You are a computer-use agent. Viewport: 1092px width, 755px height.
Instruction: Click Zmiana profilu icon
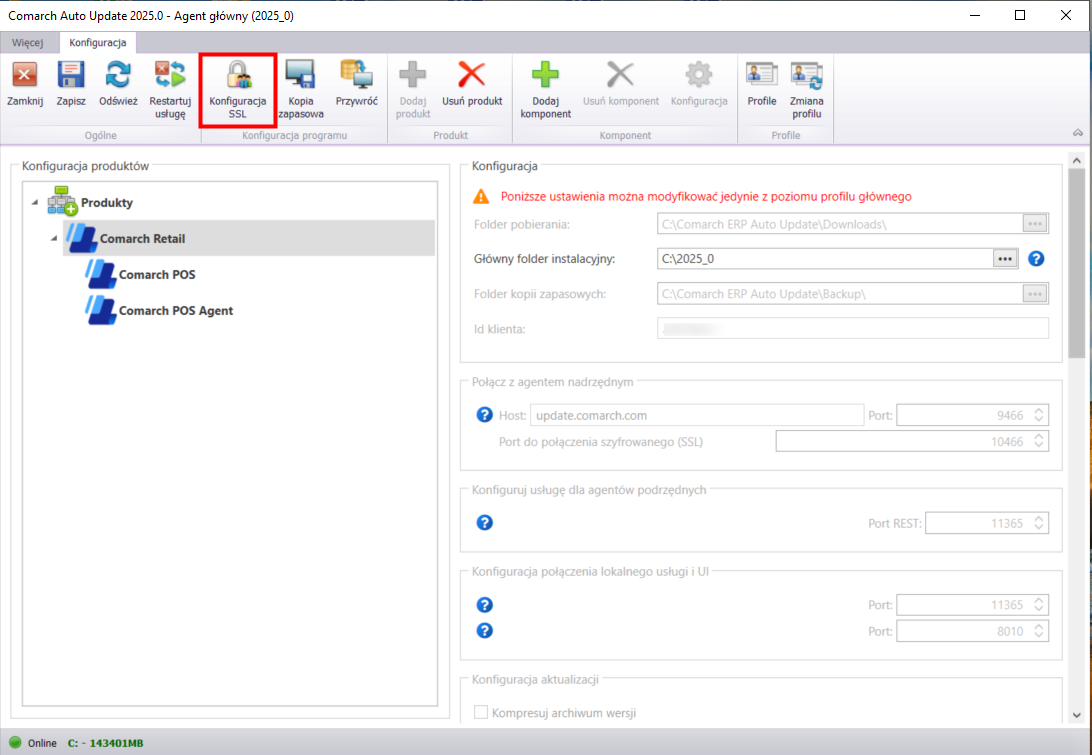[806, 75]
